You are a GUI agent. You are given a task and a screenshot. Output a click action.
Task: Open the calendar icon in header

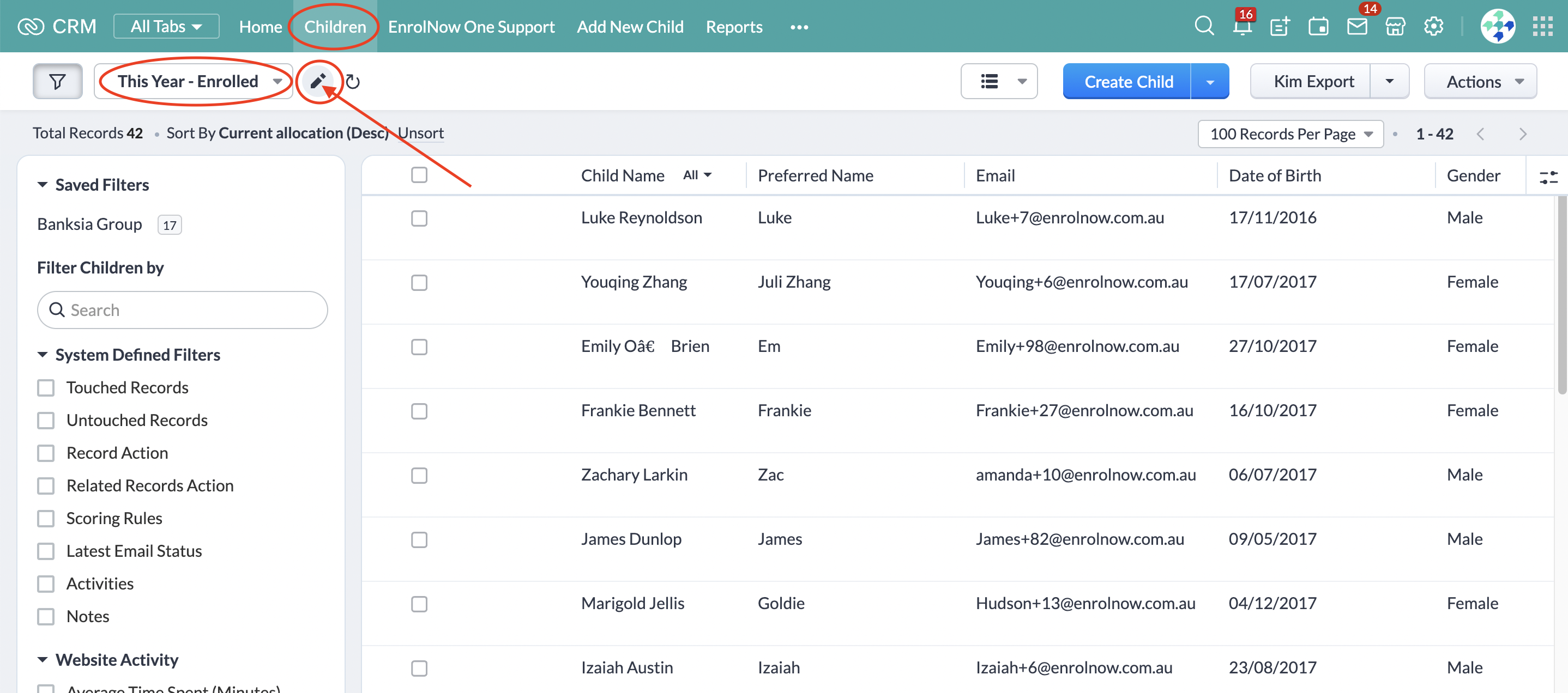tap(1318, 26)
